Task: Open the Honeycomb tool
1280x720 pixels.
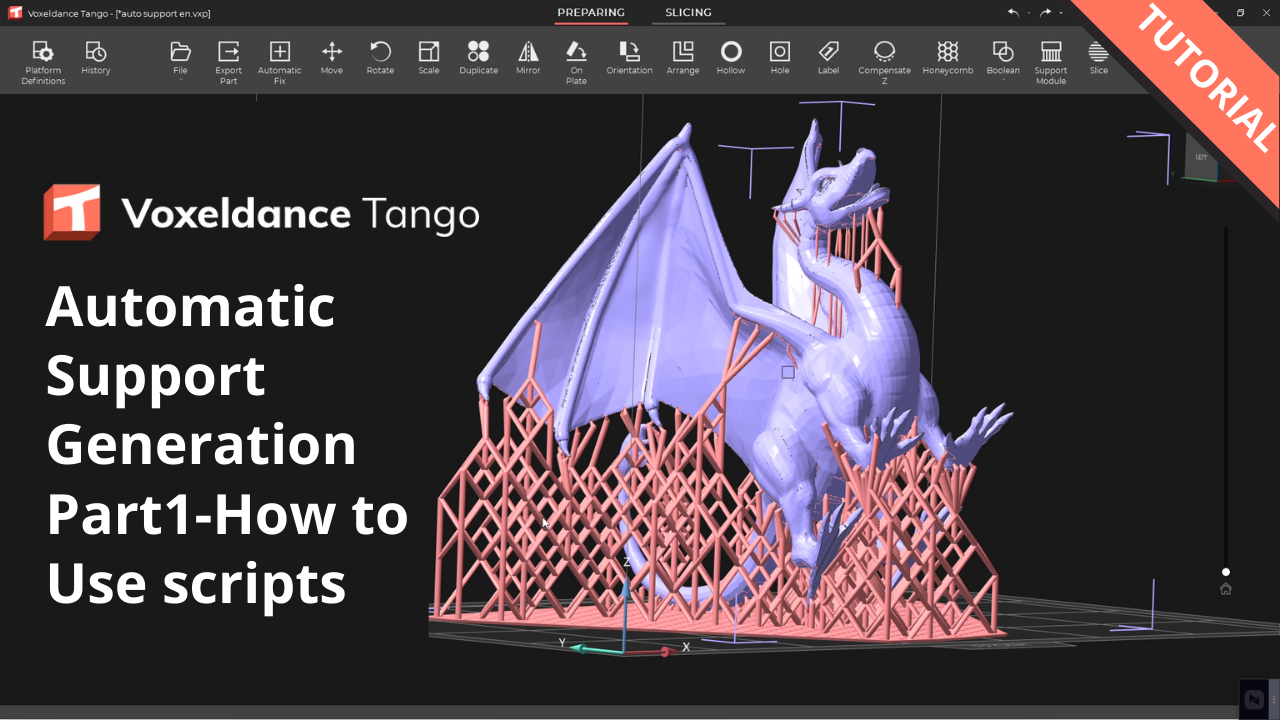Action: (x=948, y=58)
